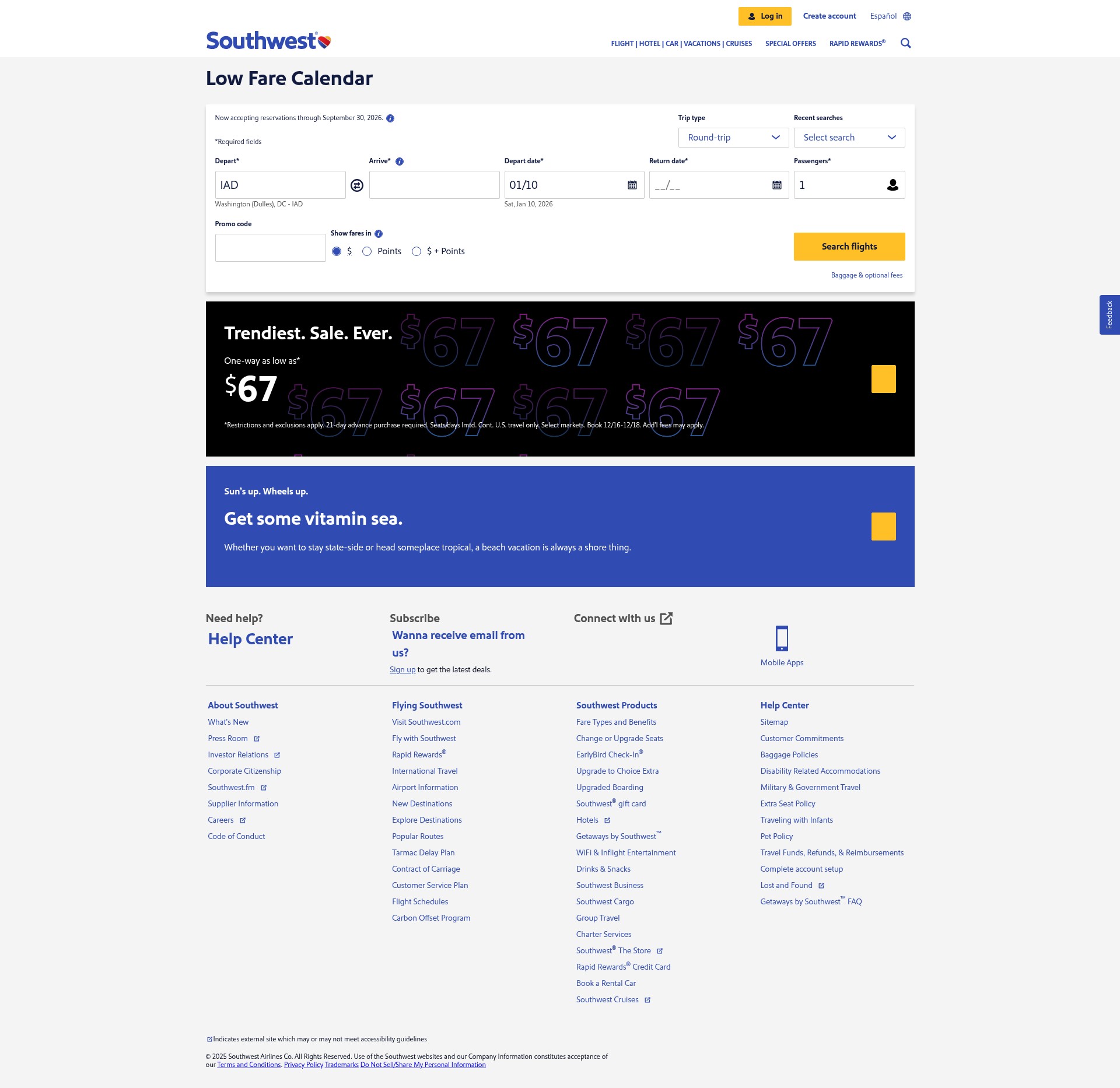Click the Feedback side tab
Image resolution: width=1120 pixels, height=1088 pixels.
coord(1109,315)
